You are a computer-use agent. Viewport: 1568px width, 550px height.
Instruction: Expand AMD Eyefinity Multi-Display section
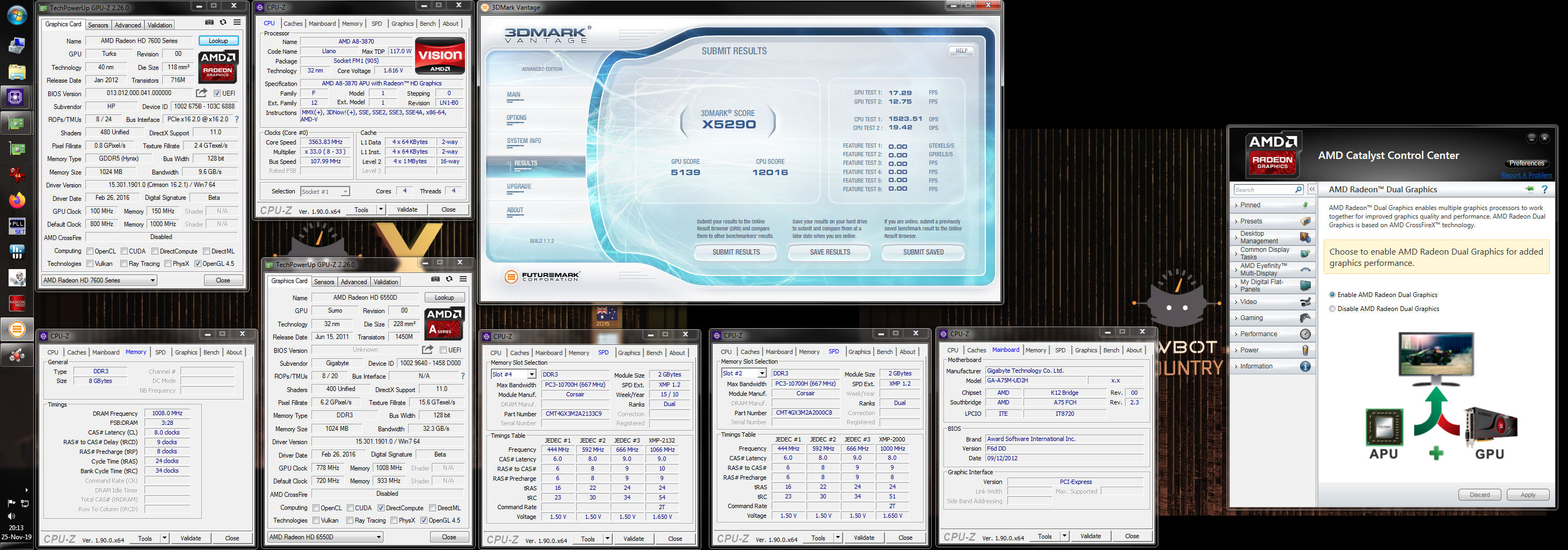click(x=1272, y=269)
